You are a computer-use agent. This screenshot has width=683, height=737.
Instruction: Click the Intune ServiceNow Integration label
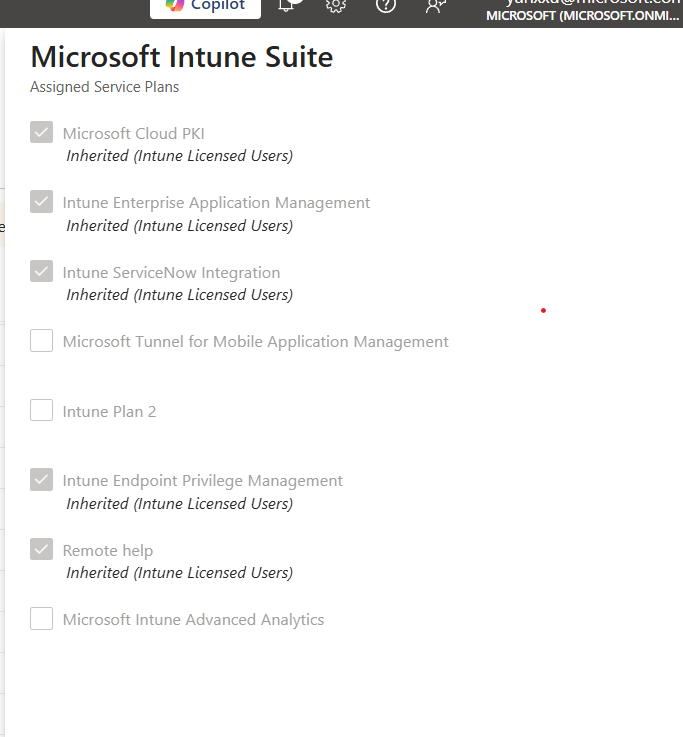tap(171, 273)
